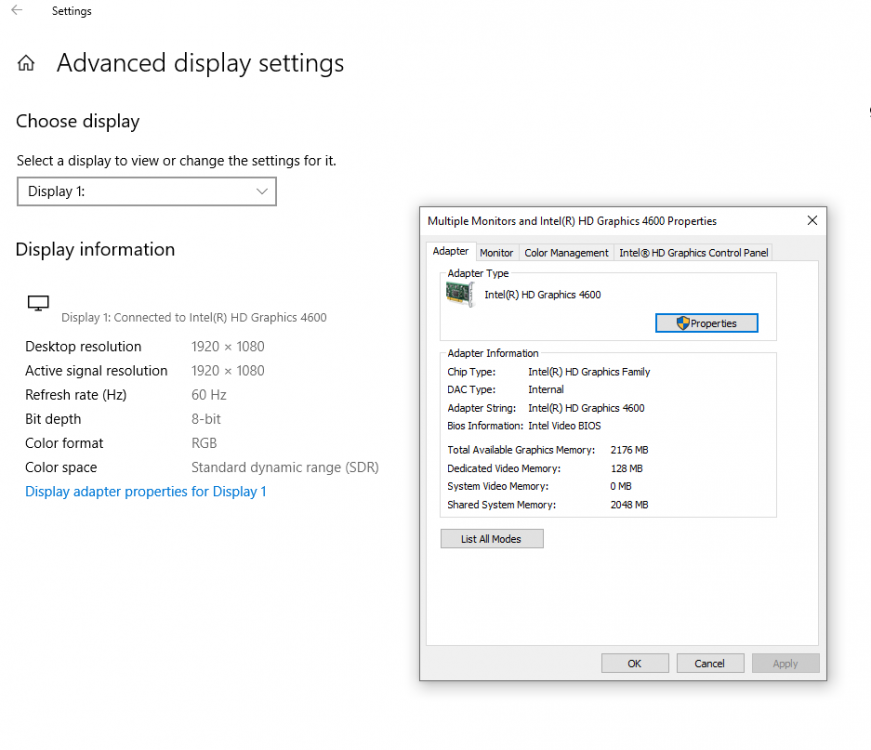Open Display adapter properties for Display 1 link
Screen dimensions: 871x750
(x=146, y=492)
